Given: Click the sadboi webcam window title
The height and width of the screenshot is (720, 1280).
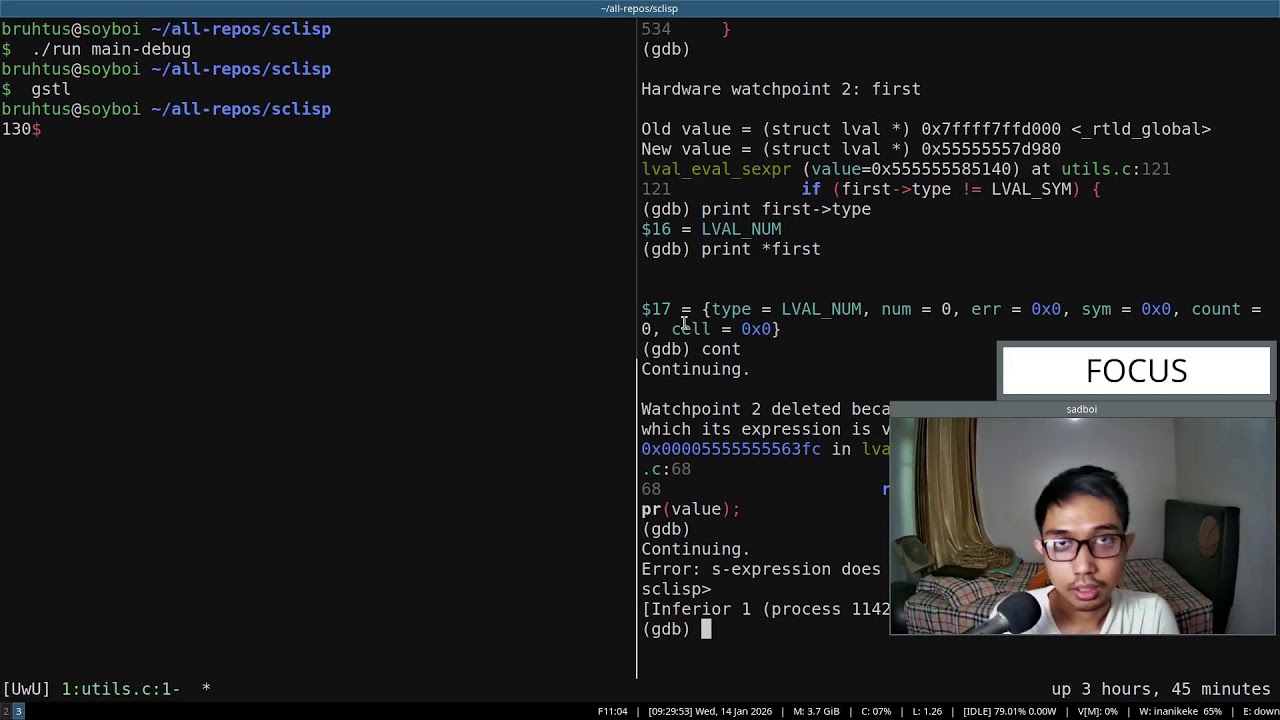Looking at the screenshot, I should click(1081, 409).
